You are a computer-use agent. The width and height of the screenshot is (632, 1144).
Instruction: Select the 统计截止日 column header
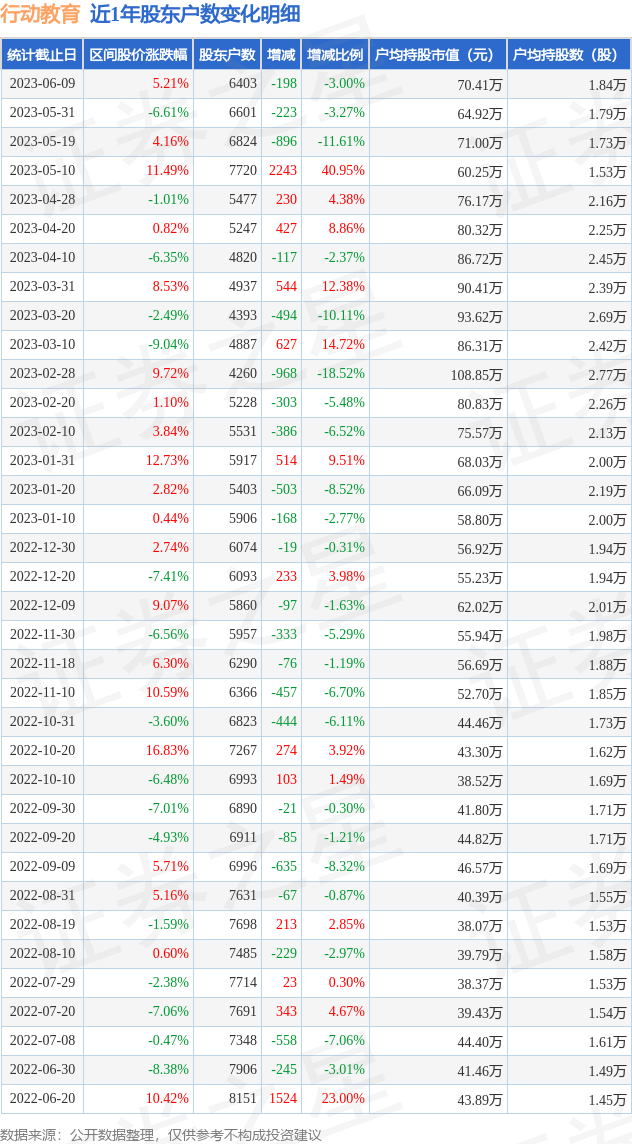coord(41,54)
